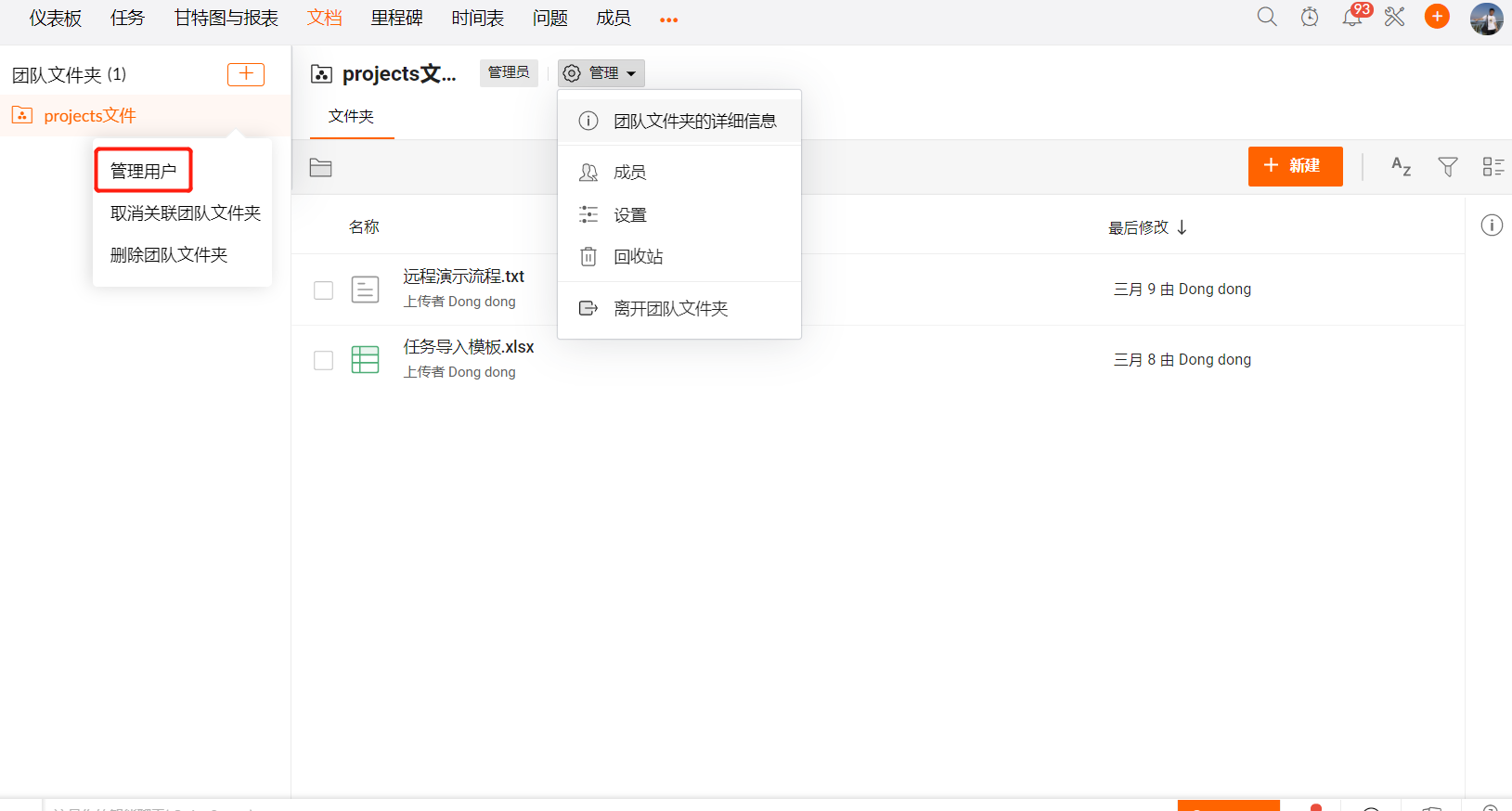Open the timer clock icon
Screen dimensions: 1512x811
point(1309,17)
